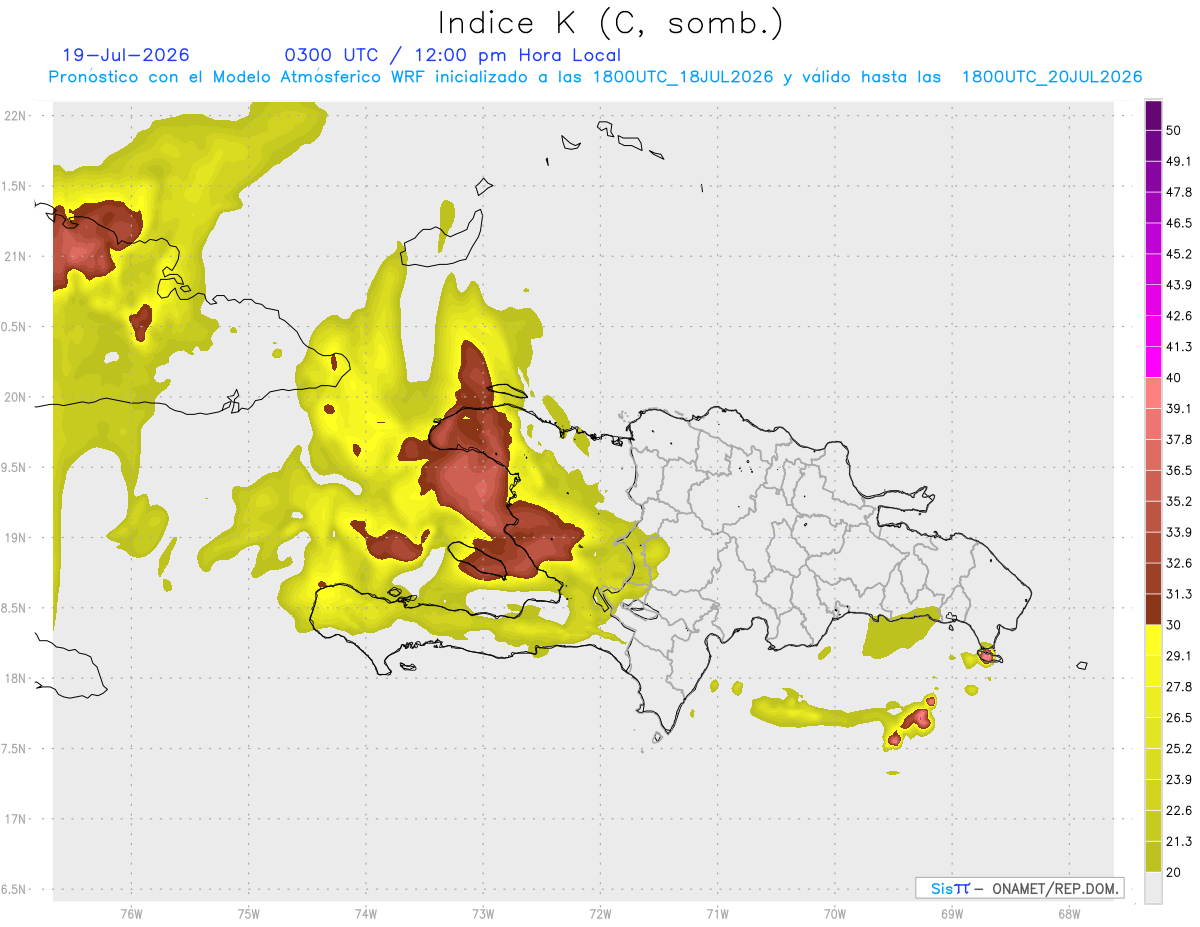Pick the bright yellow swatch between 29.1 and 30
Image resolution: width=1200 pixels, height=927 pixels.
[x=1153, y=640]
